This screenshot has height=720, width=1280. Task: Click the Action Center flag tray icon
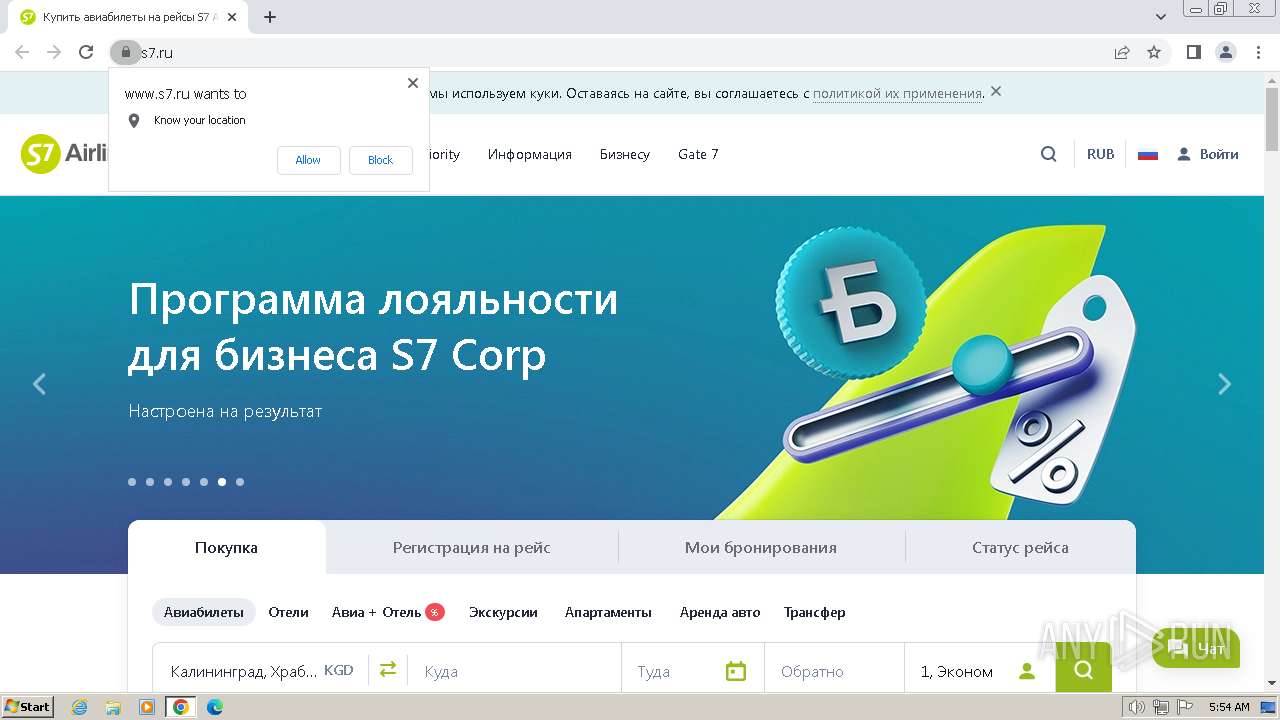pos(1183,707)
